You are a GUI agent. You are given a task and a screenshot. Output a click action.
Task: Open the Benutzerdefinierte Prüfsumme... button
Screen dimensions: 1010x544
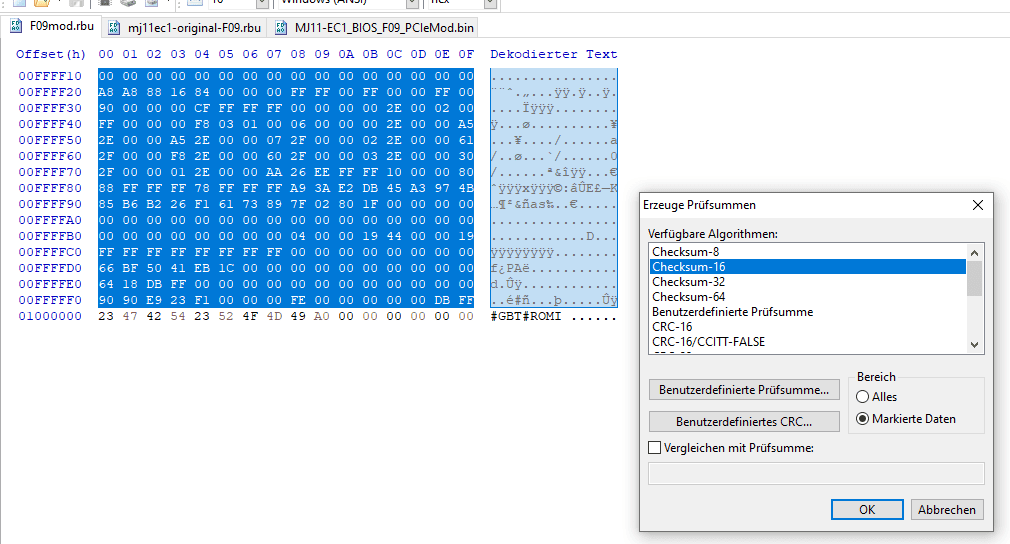[744, 389]
